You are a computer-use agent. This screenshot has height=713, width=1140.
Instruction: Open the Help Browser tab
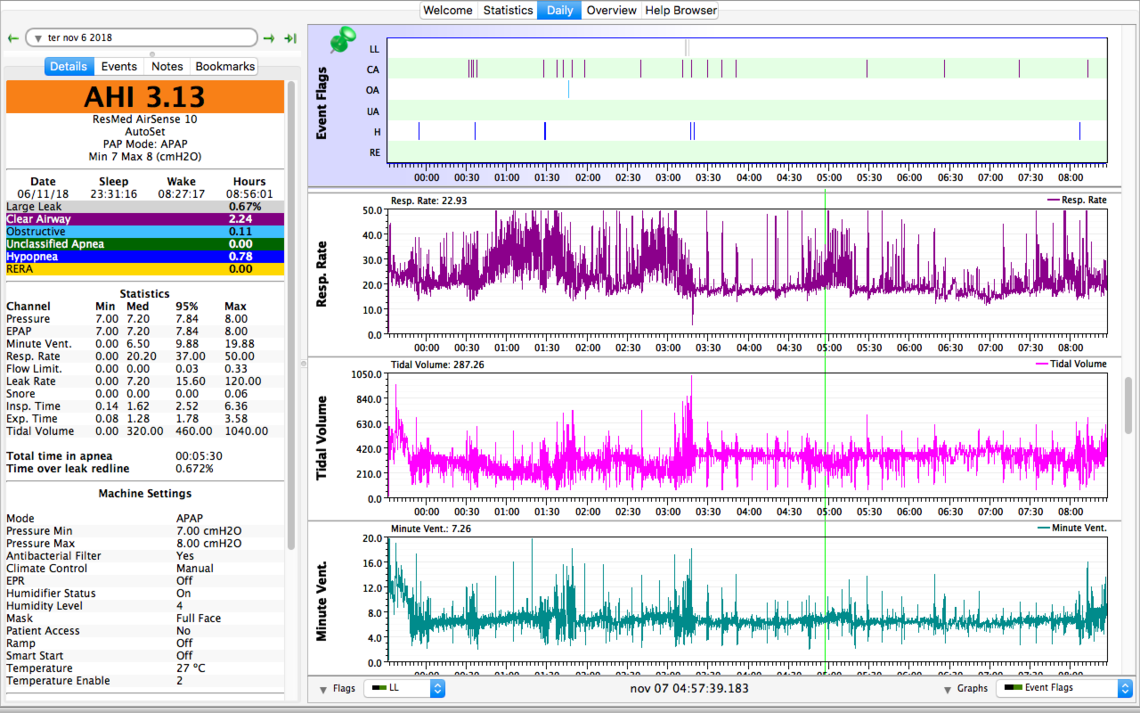coord(680,10)
